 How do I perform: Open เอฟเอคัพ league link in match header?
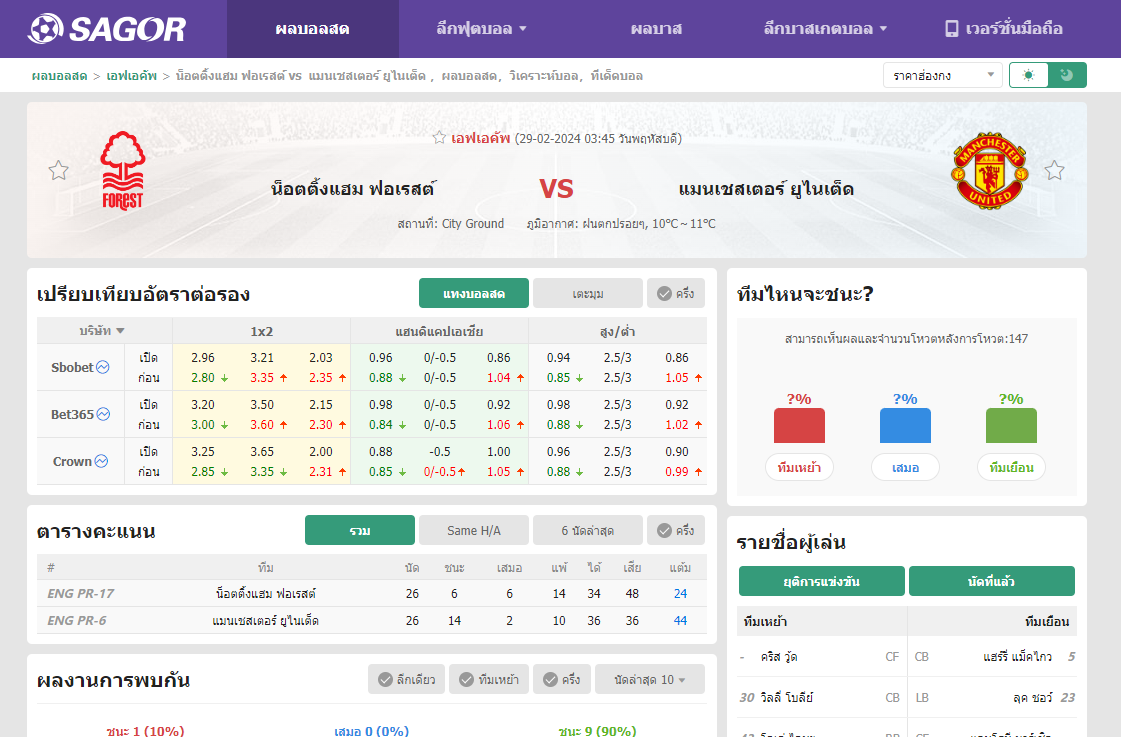tap(480, 138)
